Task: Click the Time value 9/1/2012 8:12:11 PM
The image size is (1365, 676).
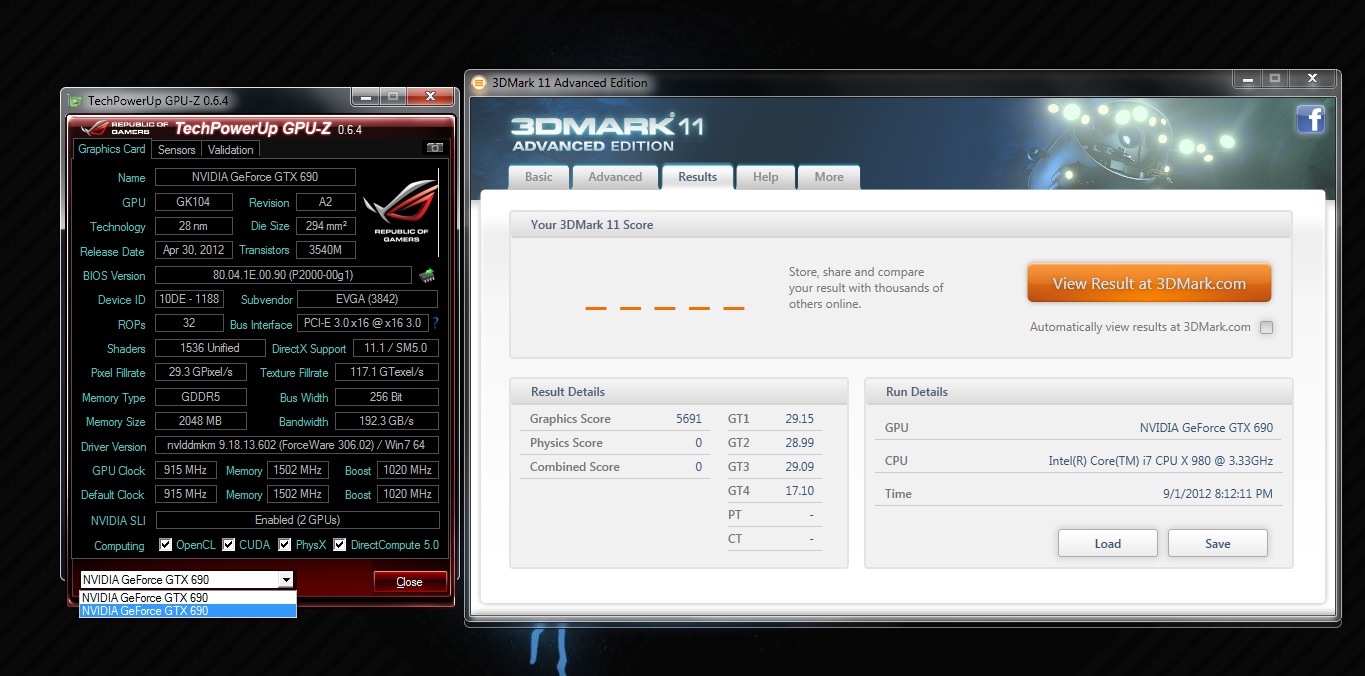Action: tap(1217, 493)
